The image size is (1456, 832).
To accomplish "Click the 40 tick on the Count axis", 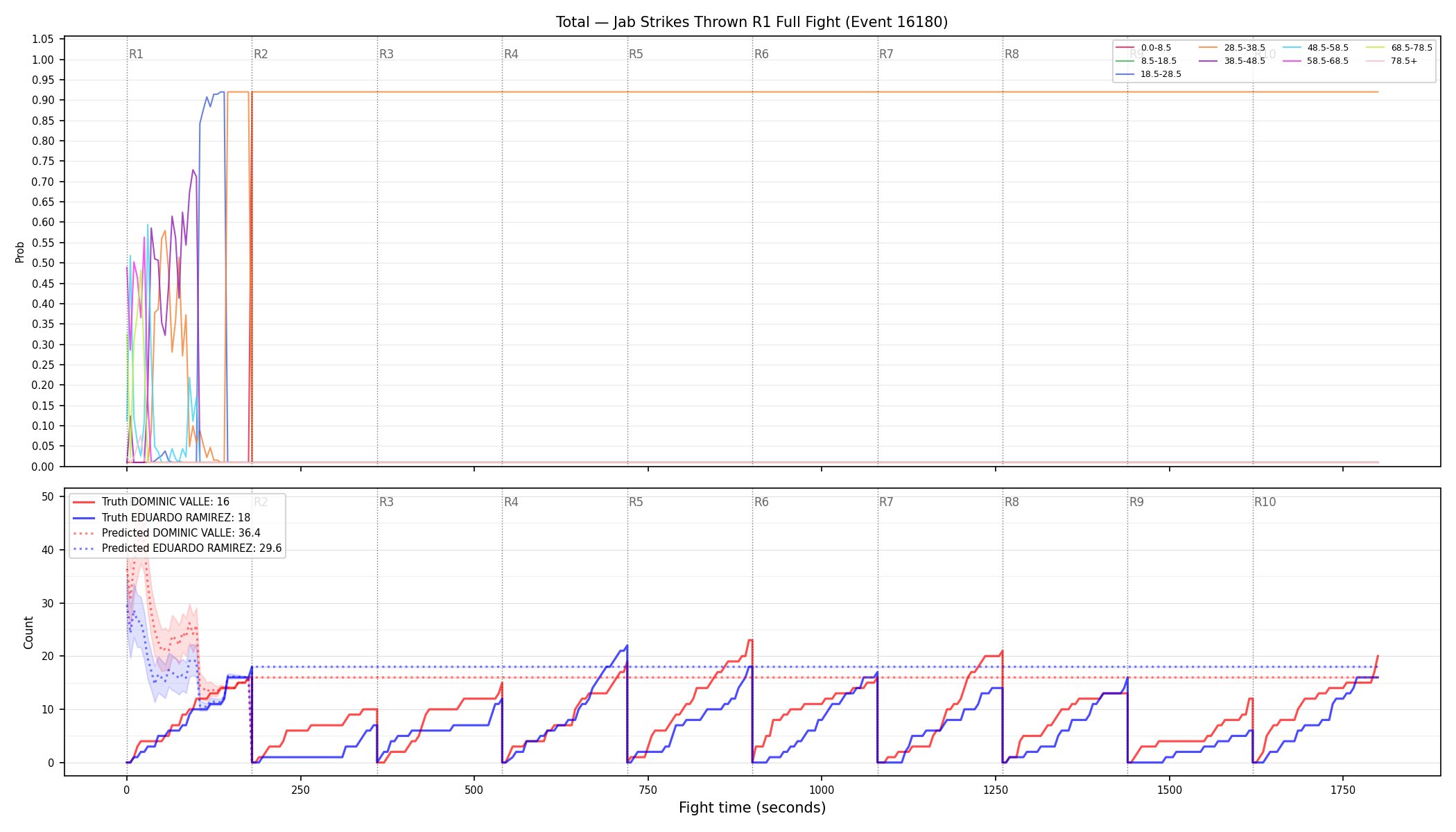I will pyautogui.click(x=48, y=550).
